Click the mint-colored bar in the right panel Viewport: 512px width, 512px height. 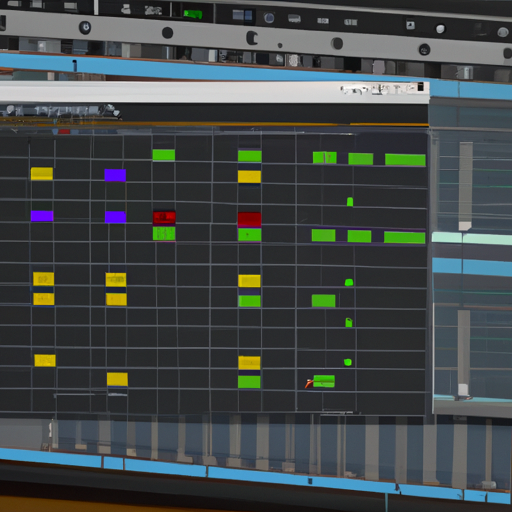[472, 238]
